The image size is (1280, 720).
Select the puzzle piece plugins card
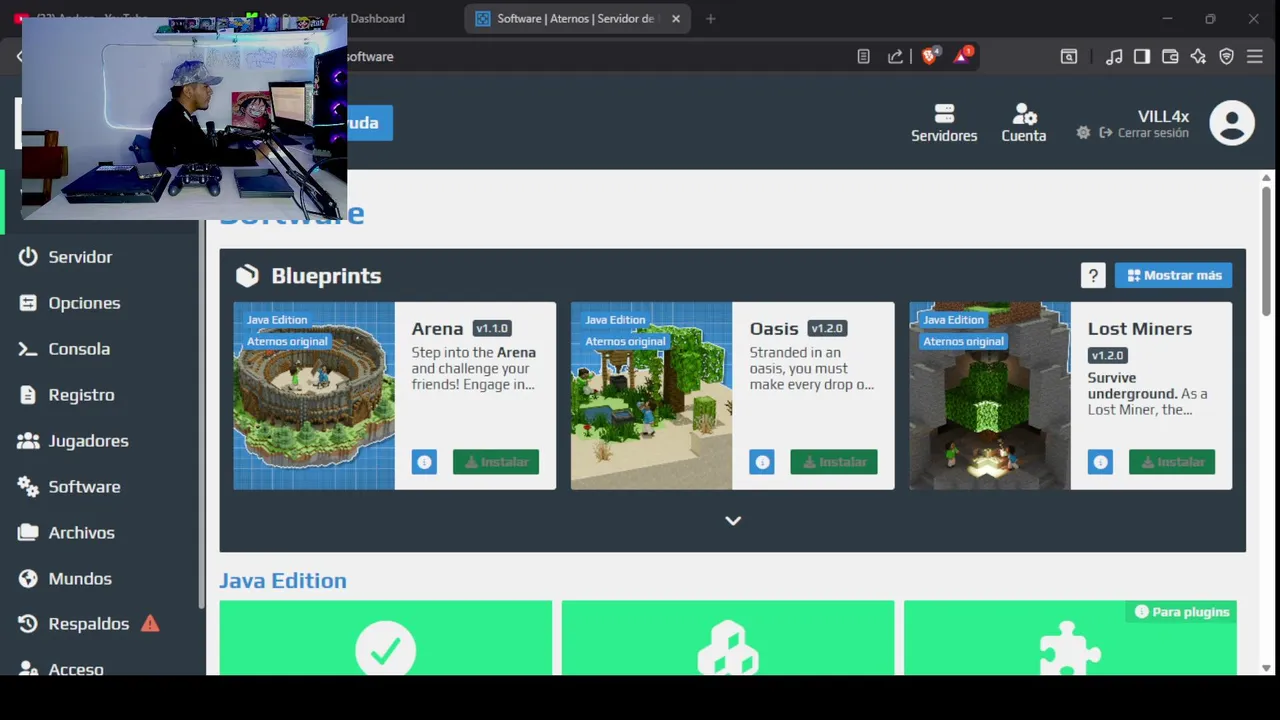click(x=1070, y=638)
